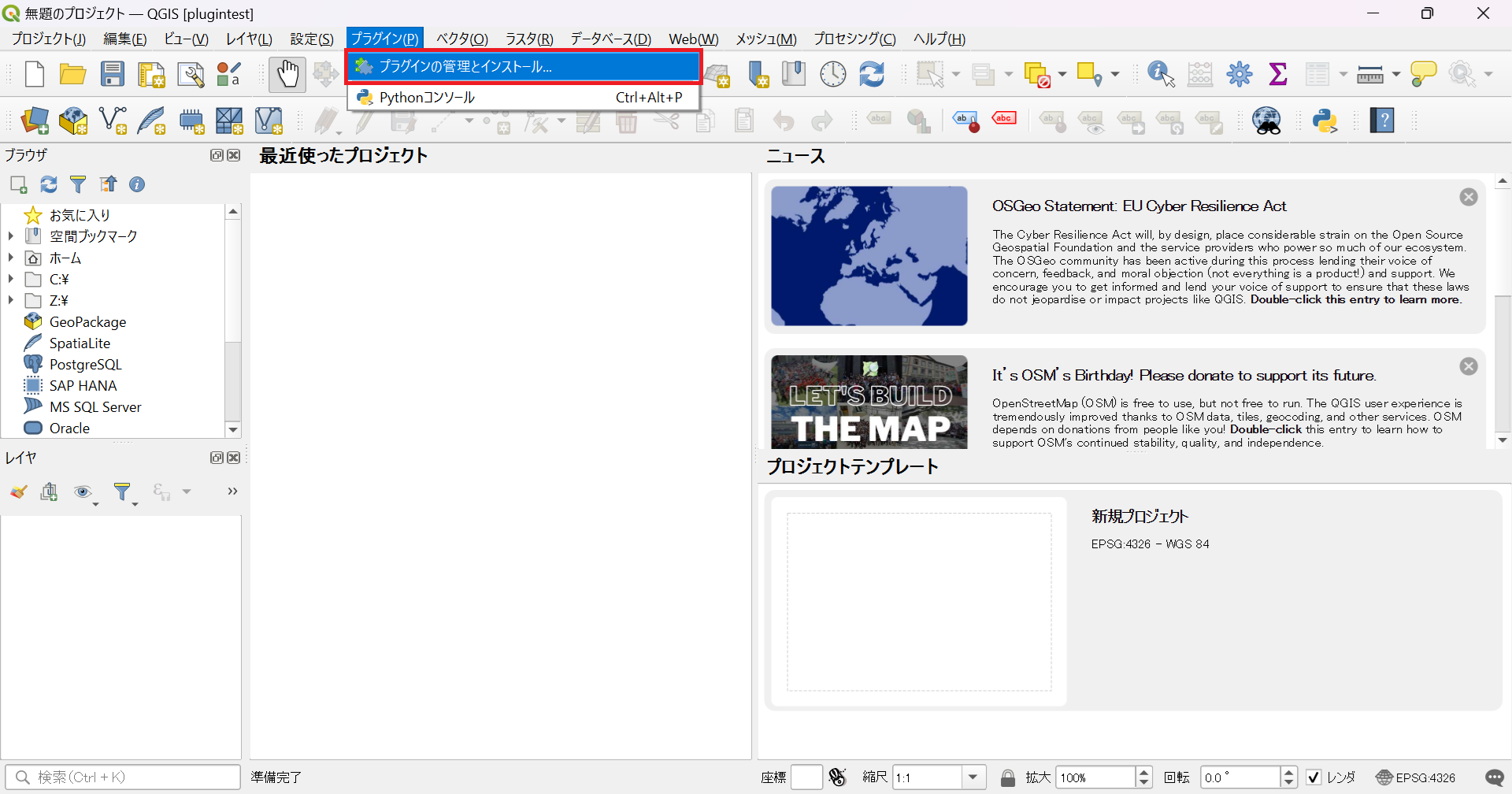Save the project with the floppy disk icon
The width and height of the screenshot is (1512, 794).
point(113,74)
